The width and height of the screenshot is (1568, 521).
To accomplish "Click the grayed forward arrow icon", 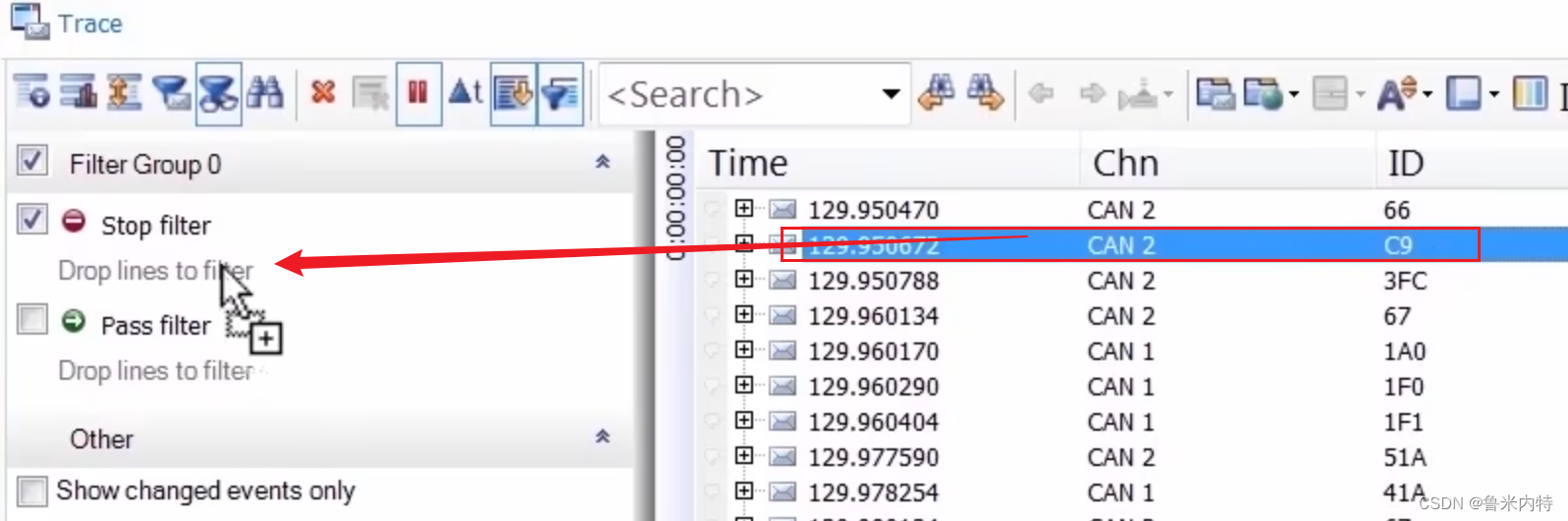I will pos(1092,93).
